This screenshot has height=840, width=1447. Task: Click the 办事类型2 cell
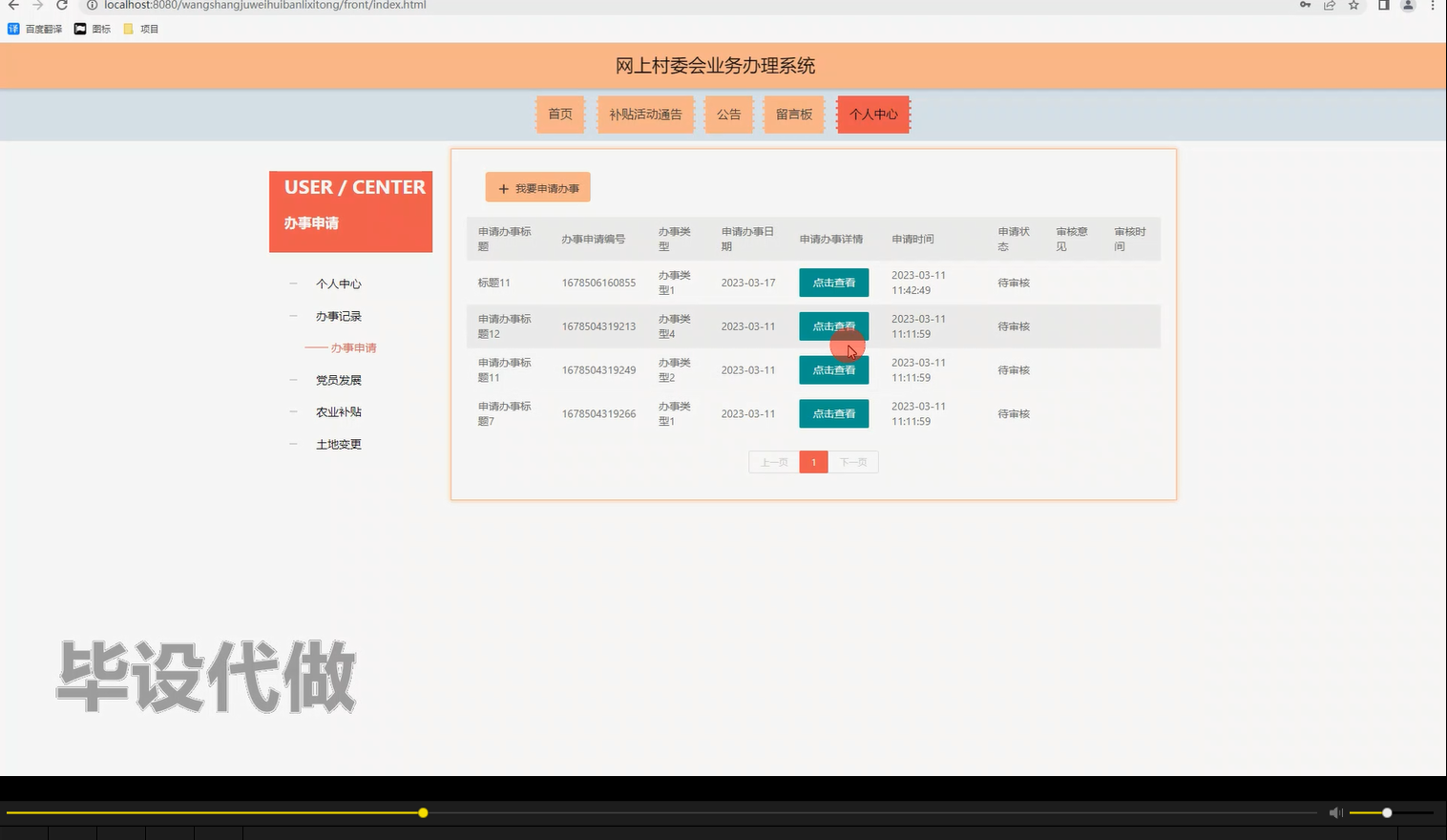pyautogui.click(x=674, y=370)
